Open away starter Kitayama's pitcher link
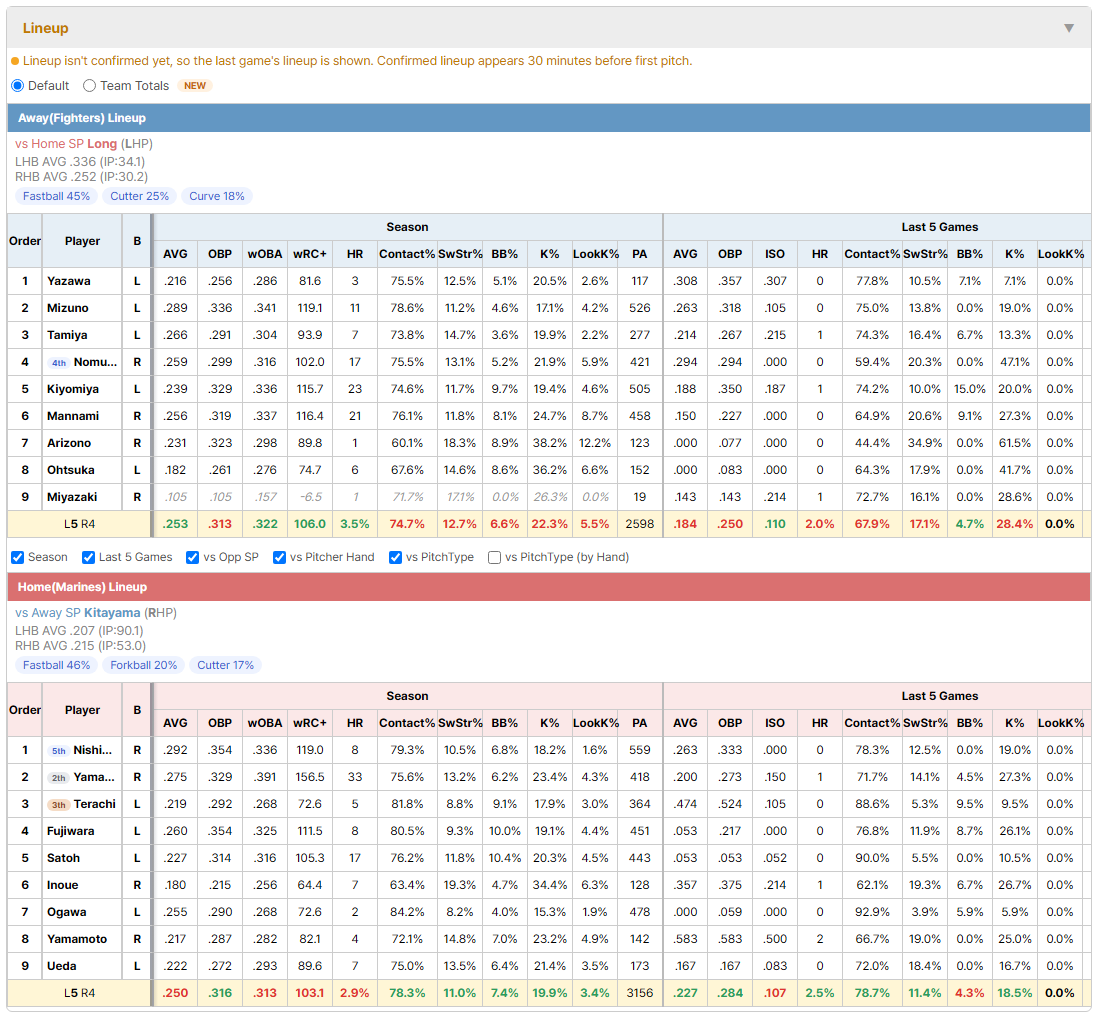 pos(112,613)
